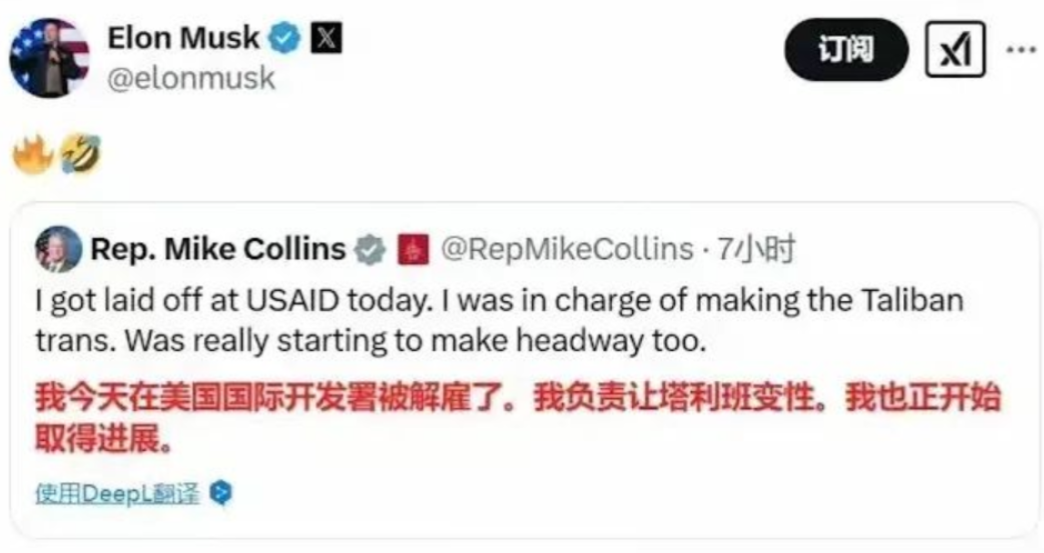This screenshot has height=553, width=1044.
Task: Click the Rep. Mike Collins name
Action: point(218,249)
